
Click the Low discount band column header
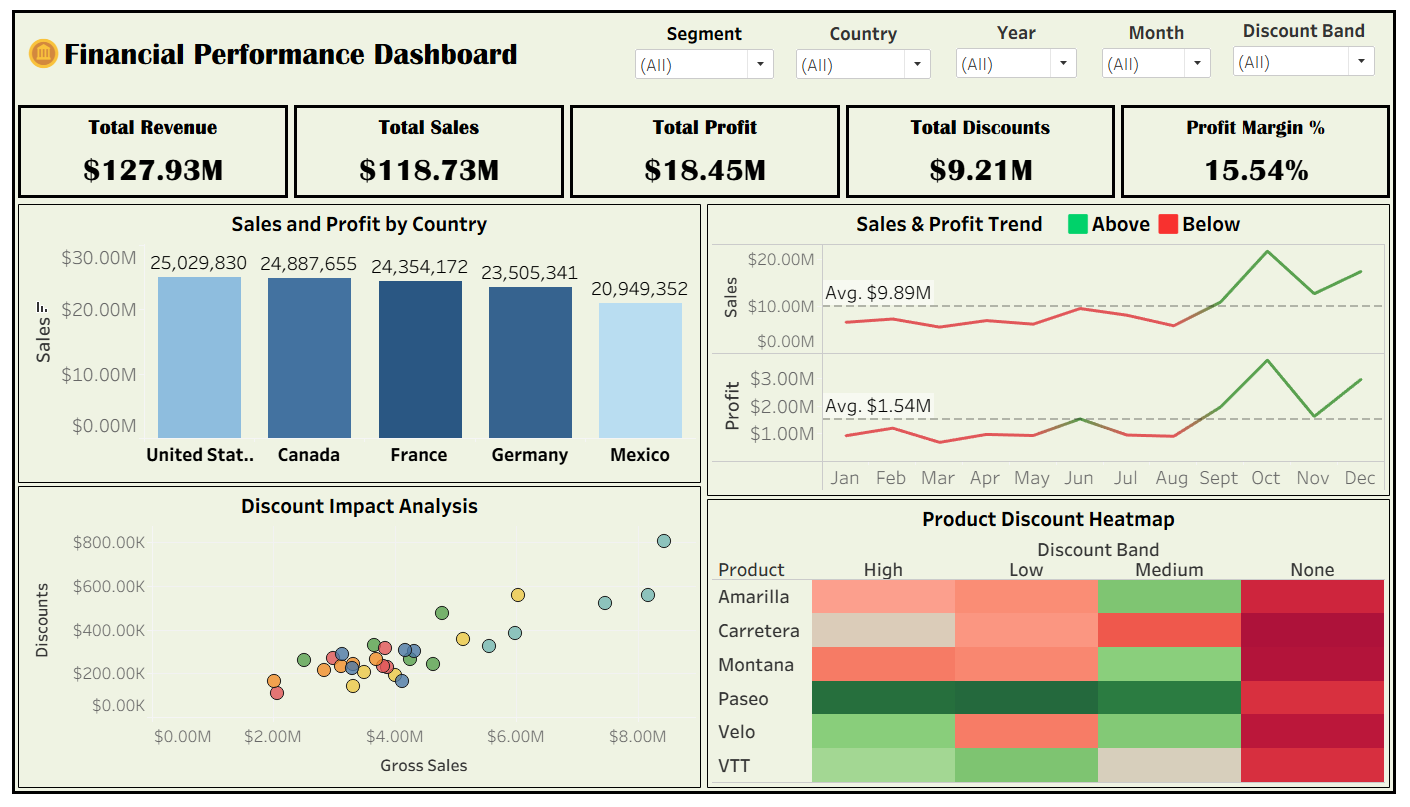[1026, 570]
